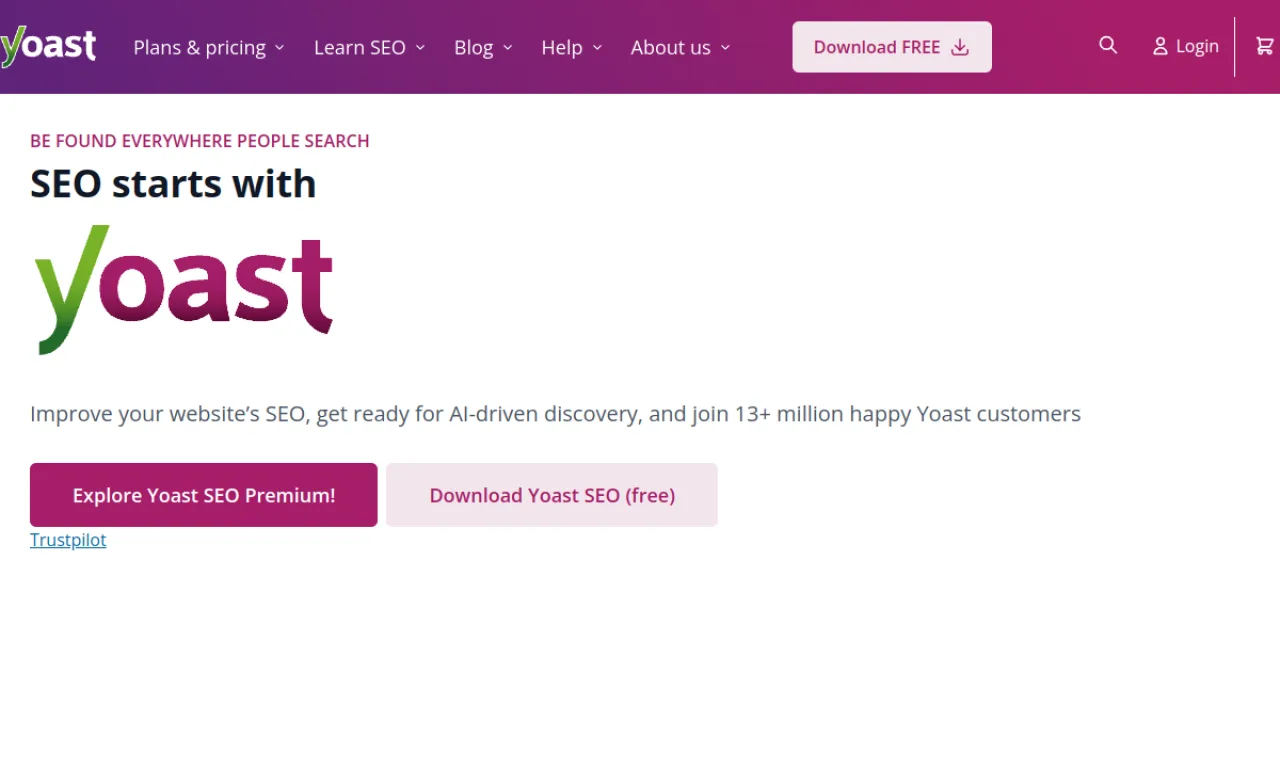Open the Trustpilot link
1280x768 pixels.
coord(68,540)
